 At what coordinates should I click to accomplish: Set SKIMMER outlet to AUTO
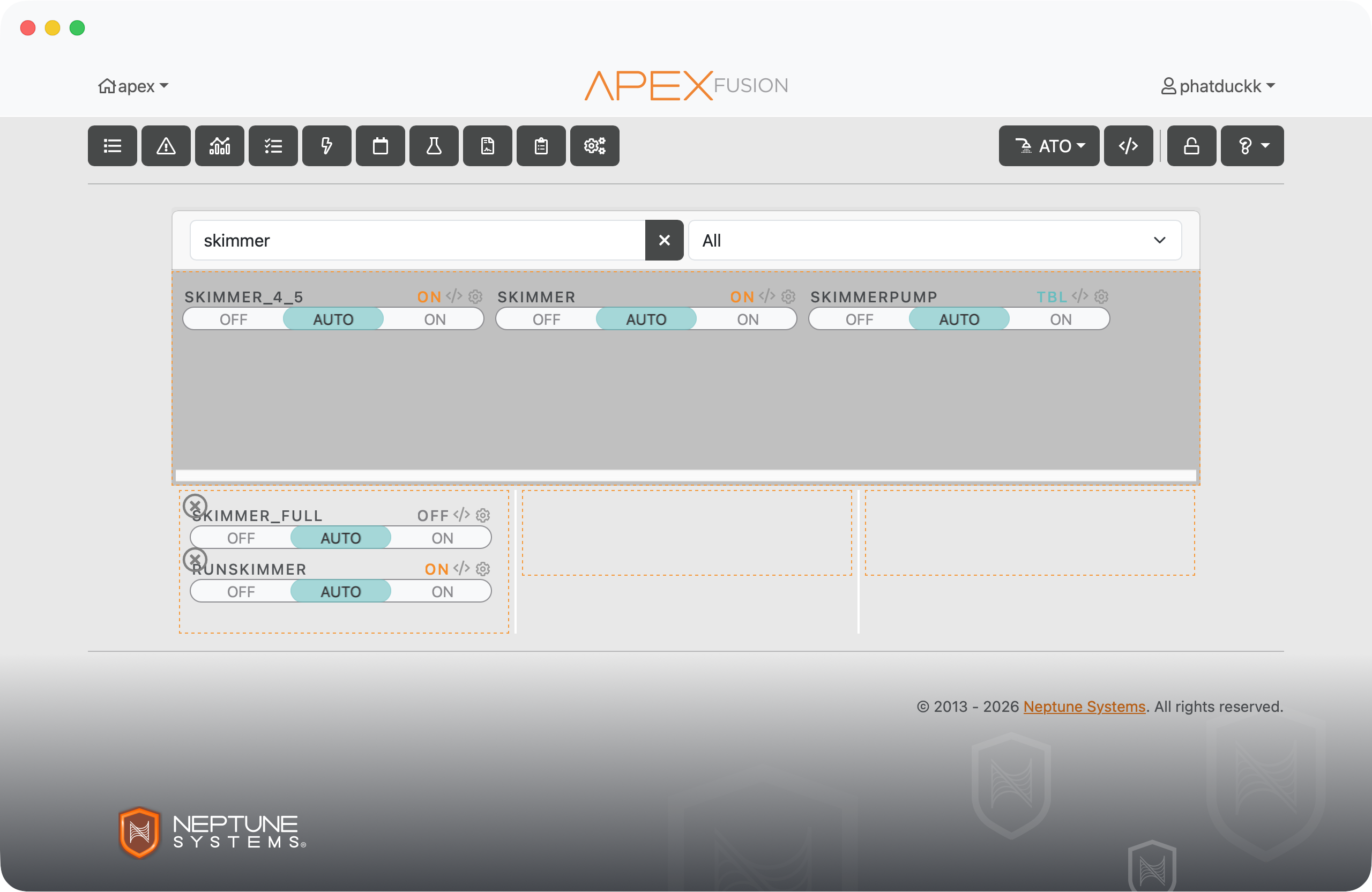(646, 319)
